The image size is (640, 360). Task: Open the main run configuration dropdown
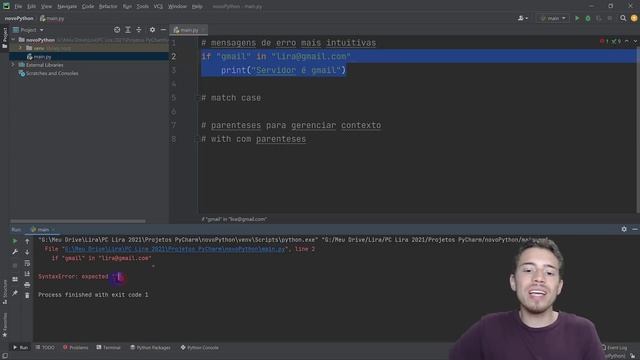(553, 18)
